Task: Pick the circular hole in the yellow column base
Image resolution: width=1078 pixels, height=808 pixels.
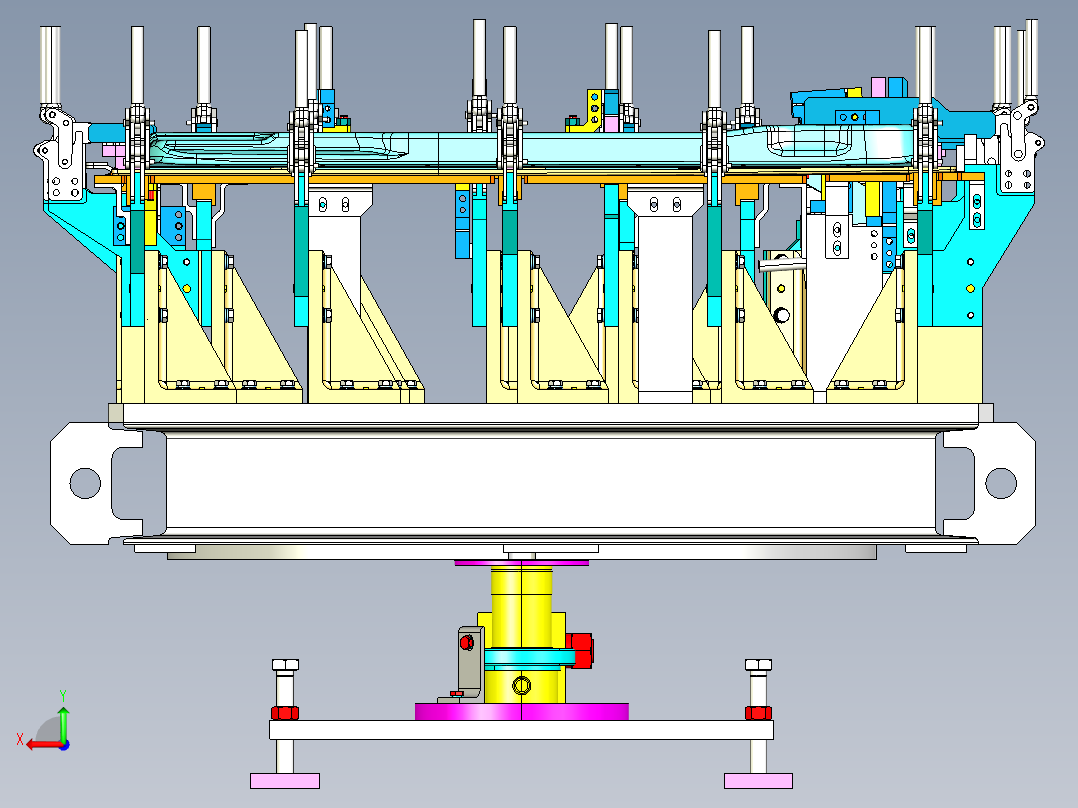Action: point(522,686)
